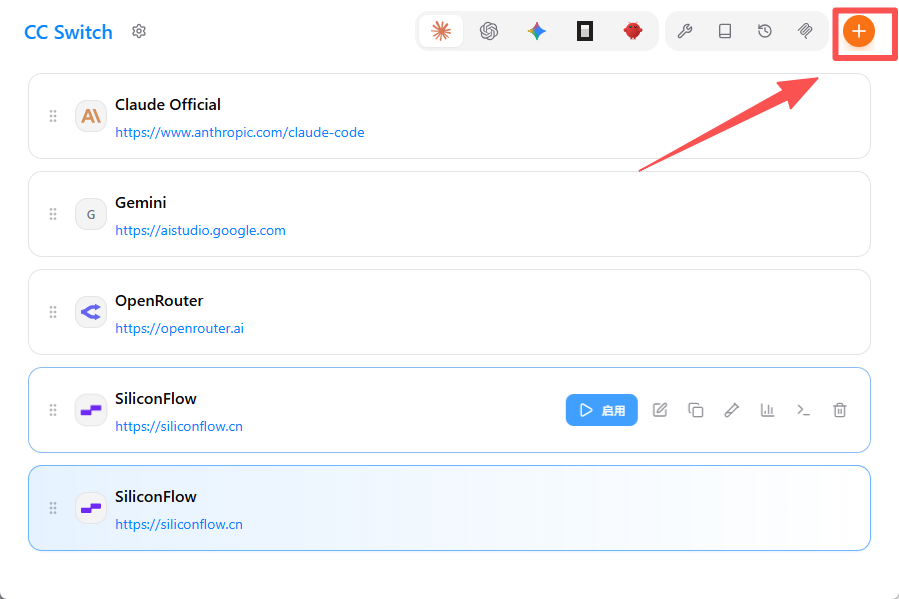Select SiliconFlow name on highlighted blue card
This screenshot has width=899, height=599.
tap(155, 496)
